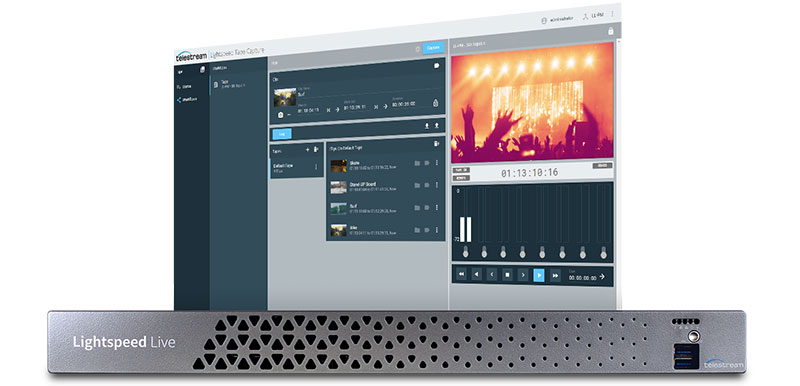Open the Default Tape three-dot menu

(x=316, y=167)
